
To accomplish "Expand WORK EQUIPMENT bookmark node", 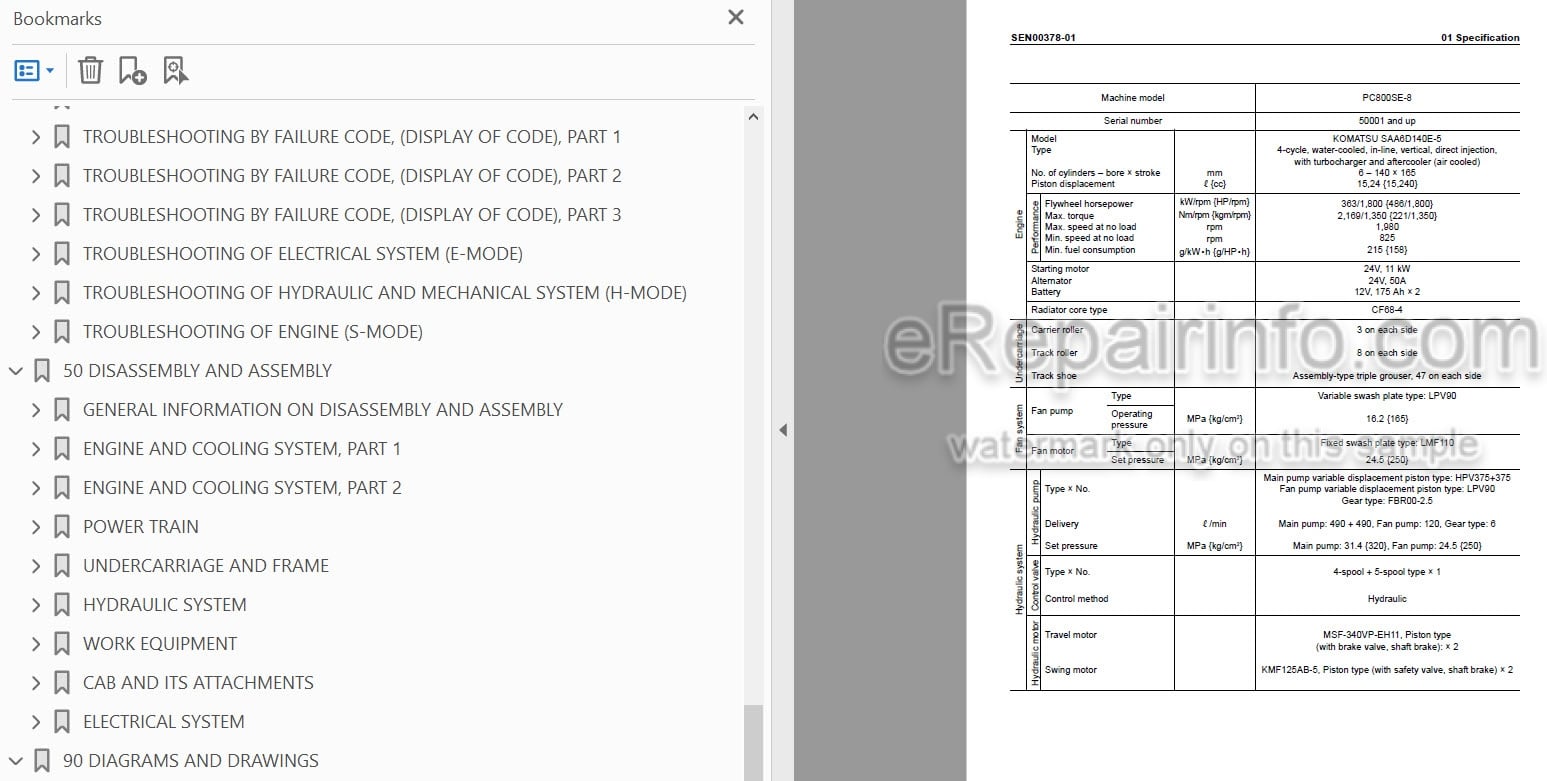I will point(36,644).
